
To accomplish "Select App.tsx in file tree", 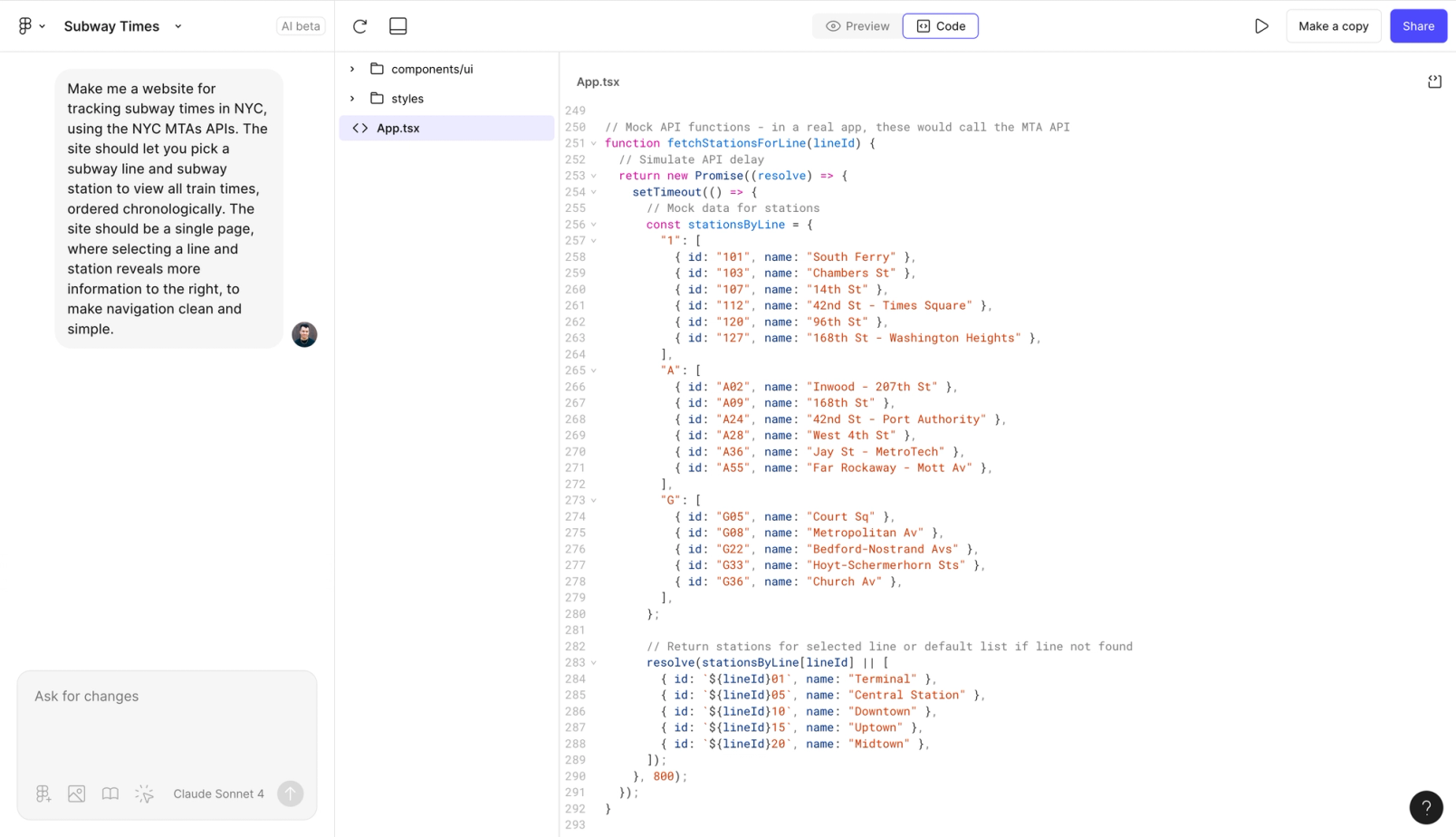I will (446, 128).
